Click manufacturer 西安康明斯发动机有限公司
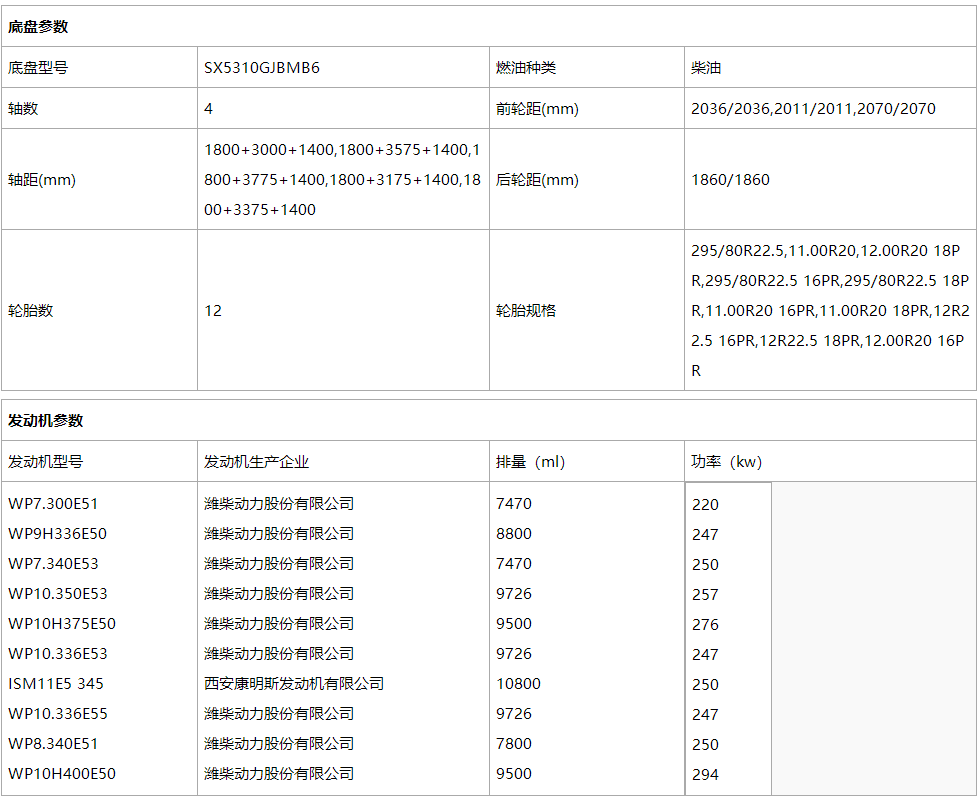 (294, 683)
